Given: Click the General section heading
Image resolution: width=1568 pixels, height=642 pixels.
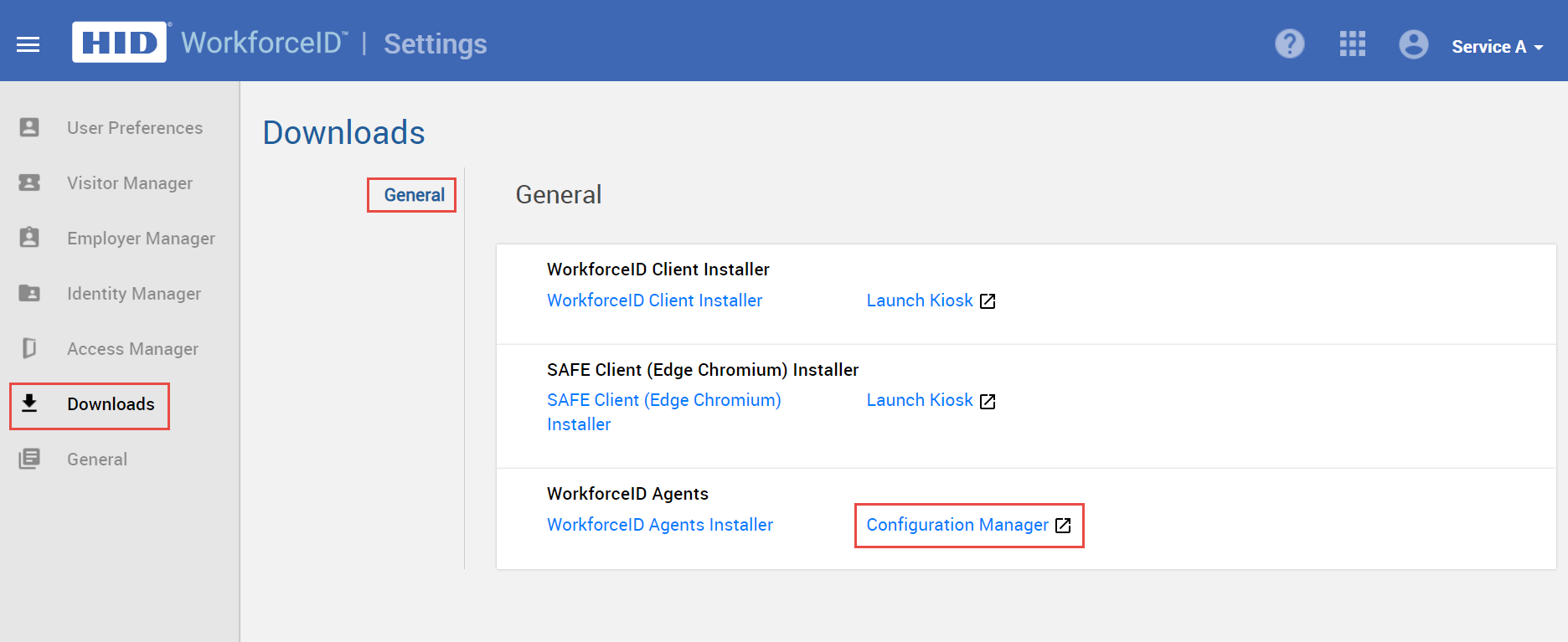Looking at the screenshot, I should (558, 195).
